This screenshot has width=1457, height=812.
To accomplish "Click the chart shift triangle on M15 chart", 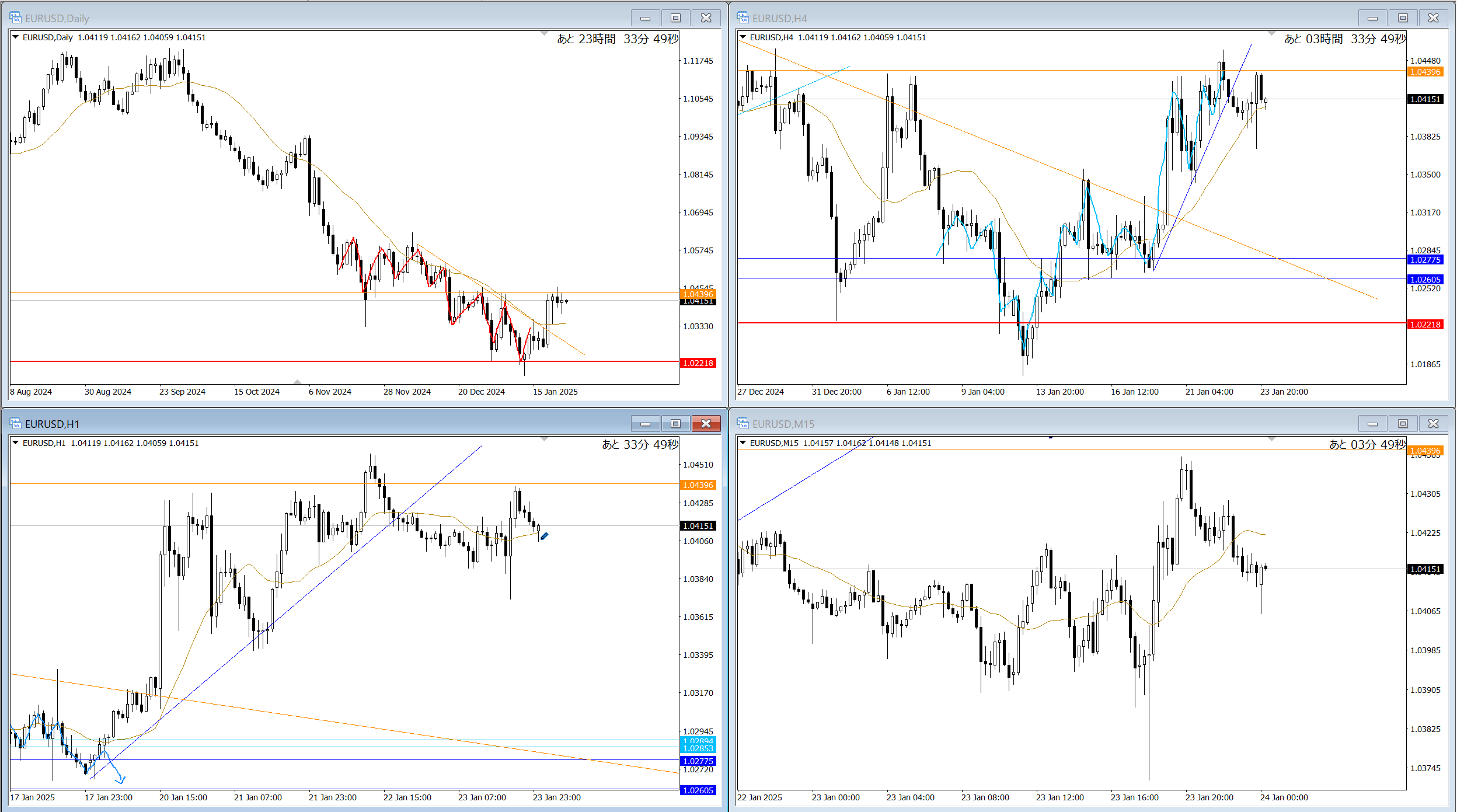I will point(1271,439).
